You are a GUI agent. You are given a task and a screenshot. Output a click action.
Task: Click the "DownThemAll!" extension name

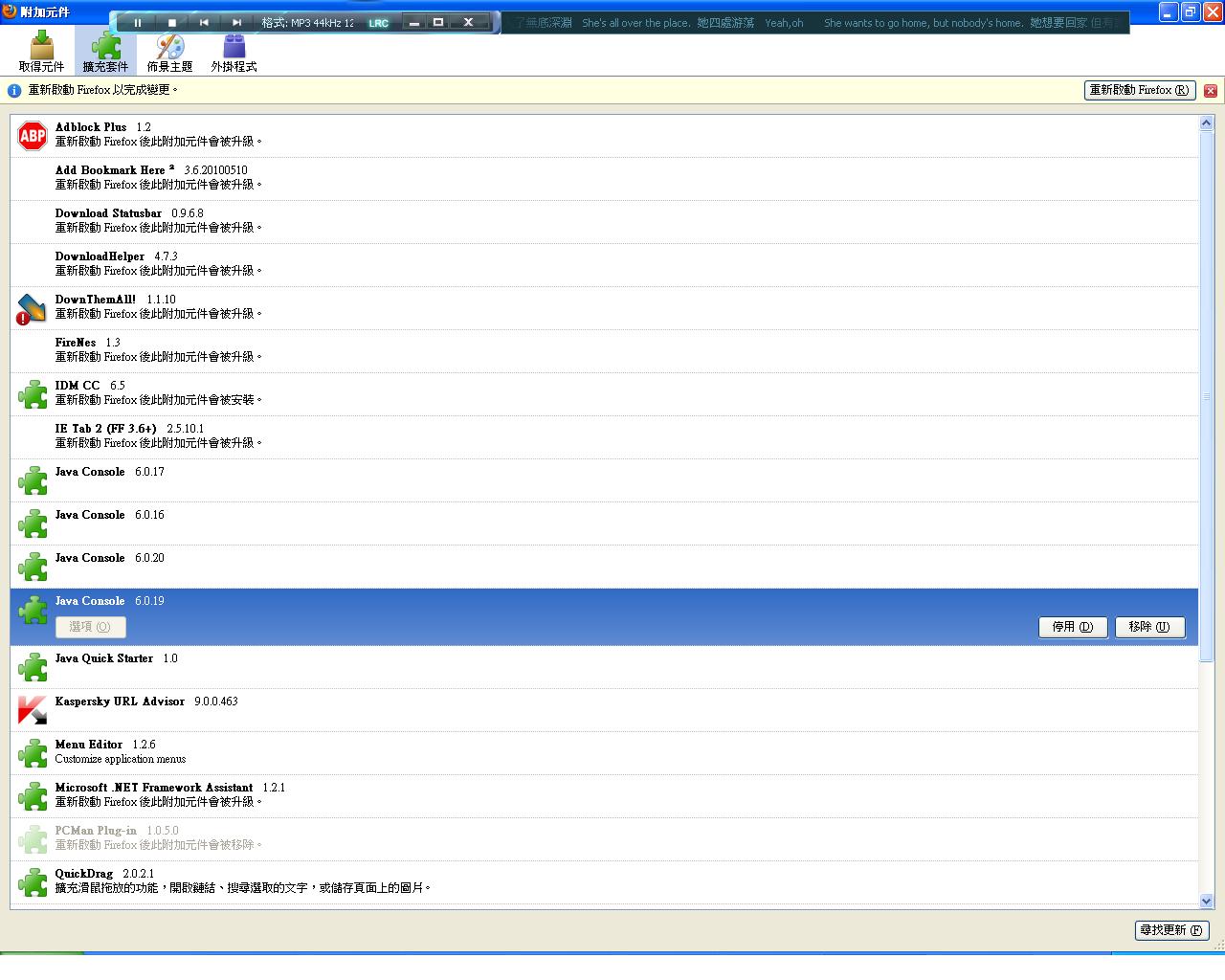(96, 300)
